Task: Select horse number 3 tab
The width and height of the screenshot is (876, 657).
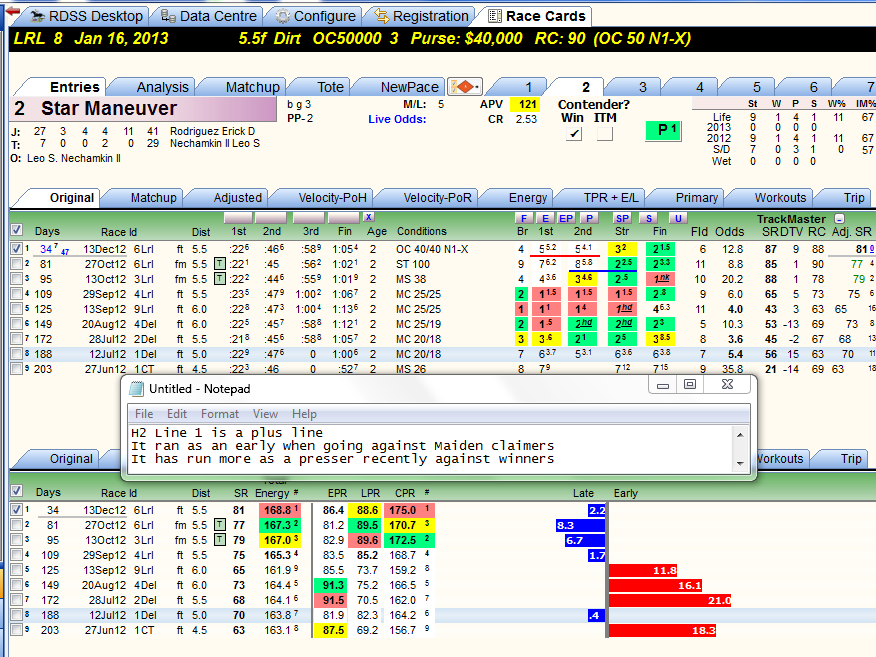Action: pyautogui.click(x=642, y=87)
